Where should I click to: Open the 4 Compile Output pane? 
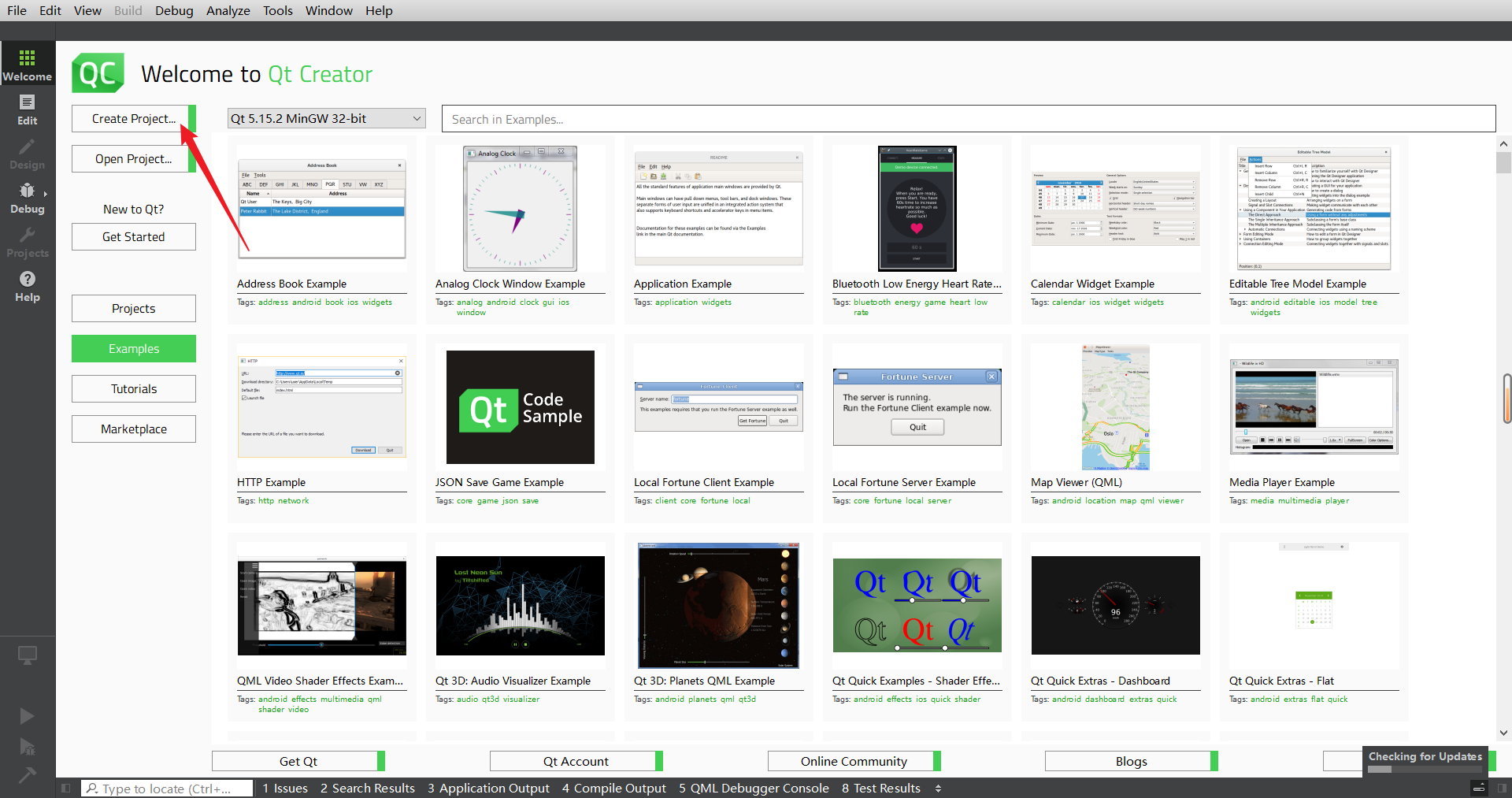tap(614, 788)
